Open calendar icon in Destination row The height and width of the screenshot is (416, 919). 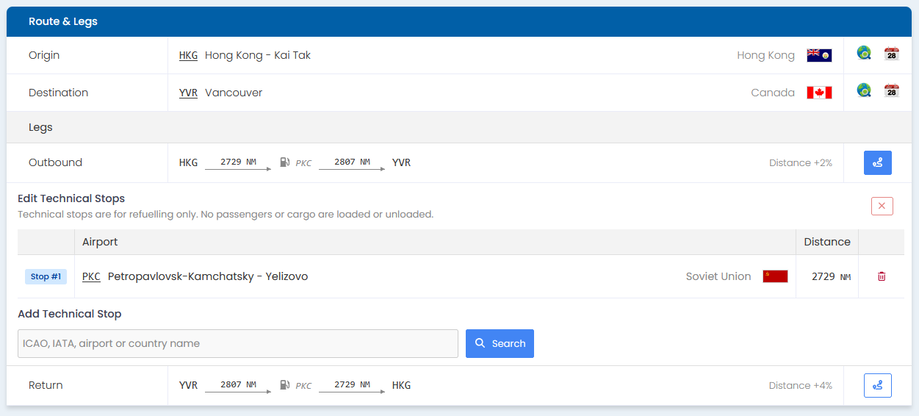click(x=891, y=91)
